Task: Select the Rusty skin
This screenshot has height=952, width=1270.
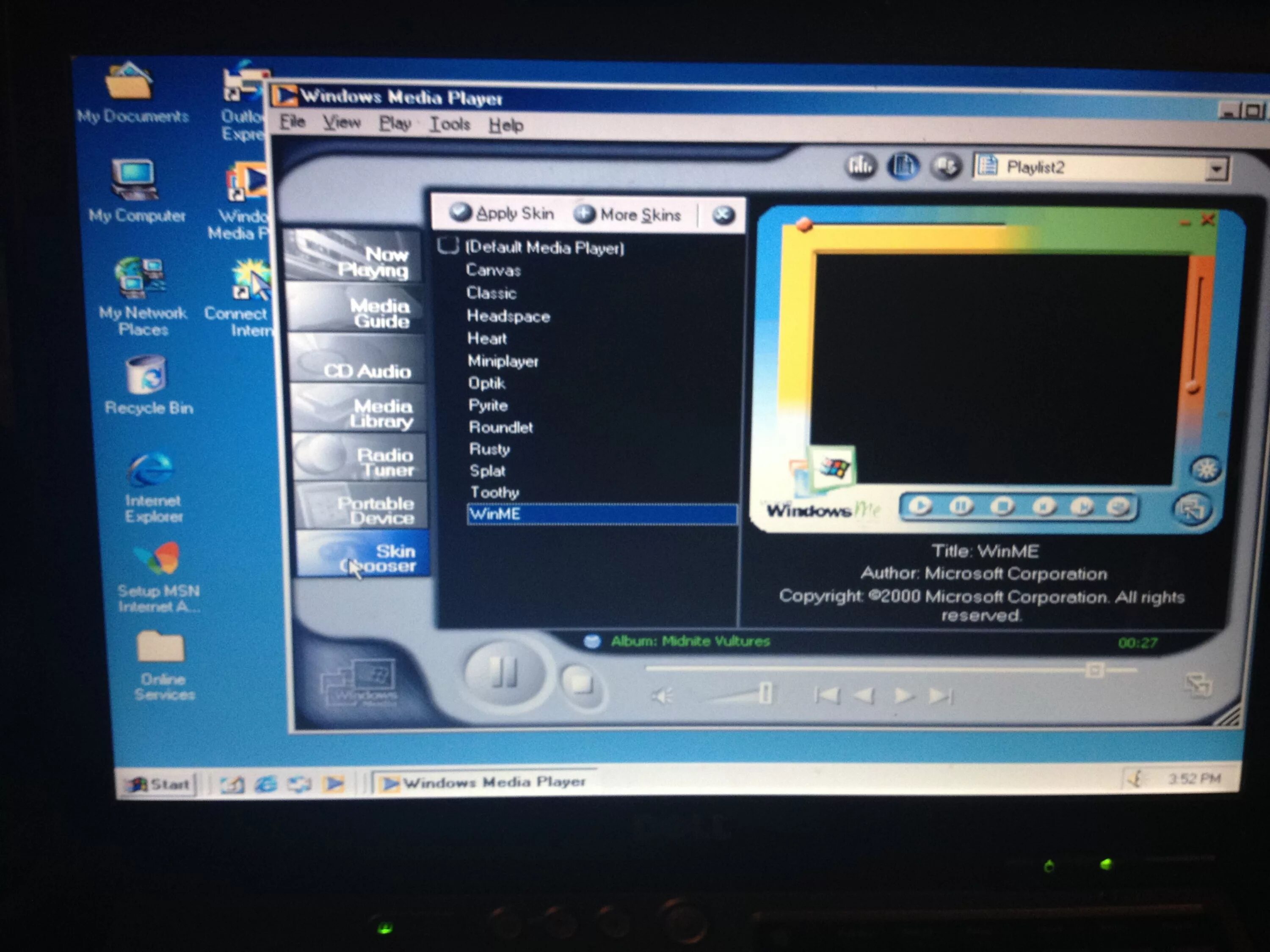Action: [489, 449]
